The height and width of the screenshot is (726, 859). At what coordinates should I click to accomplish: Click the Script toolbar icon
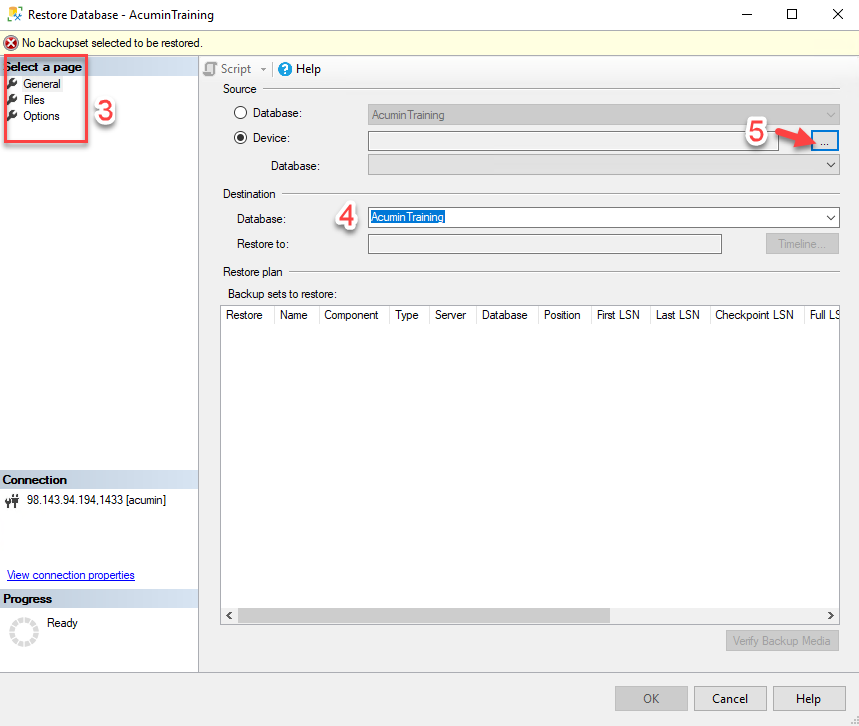[210, 69]
